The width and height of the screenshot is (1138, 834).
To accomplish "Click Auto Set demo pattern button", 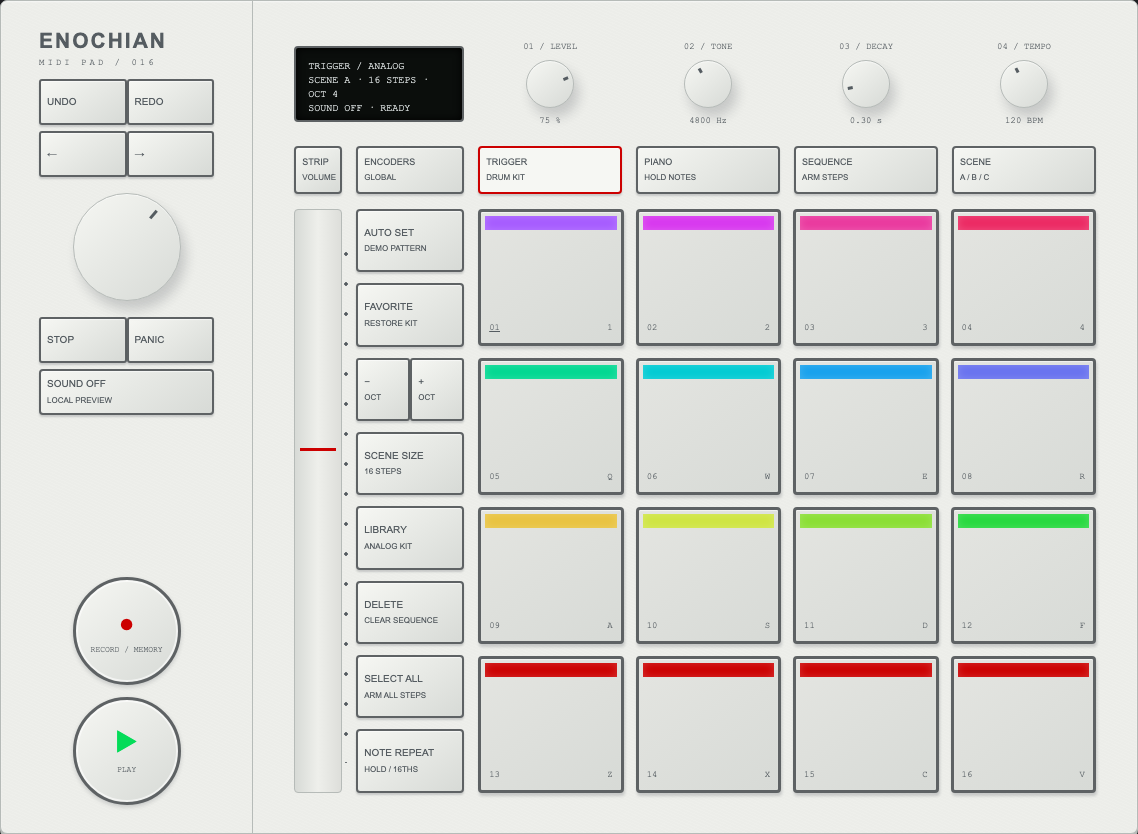I will coord(410,240).
